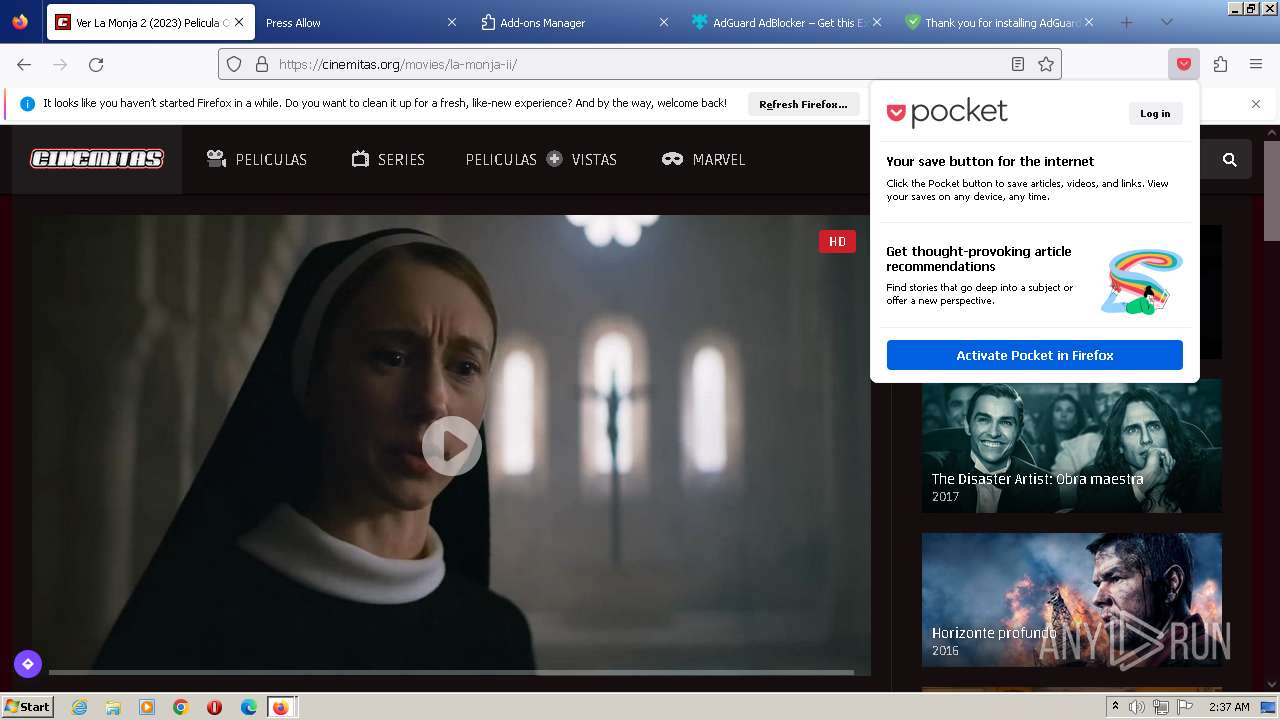This screenshot has height=720, width=1280.
Task: Open the Windows Start menu
Action: [x=28, y=707]
